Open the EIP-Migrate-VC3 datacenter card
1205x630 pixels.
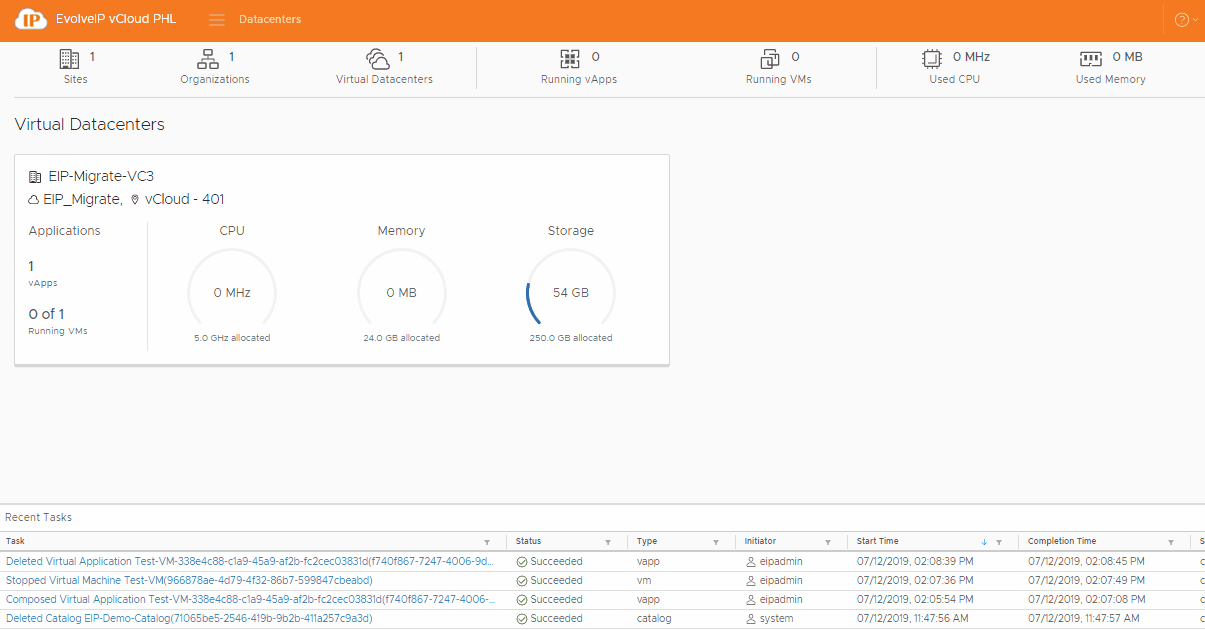click(x=101, y=177)
